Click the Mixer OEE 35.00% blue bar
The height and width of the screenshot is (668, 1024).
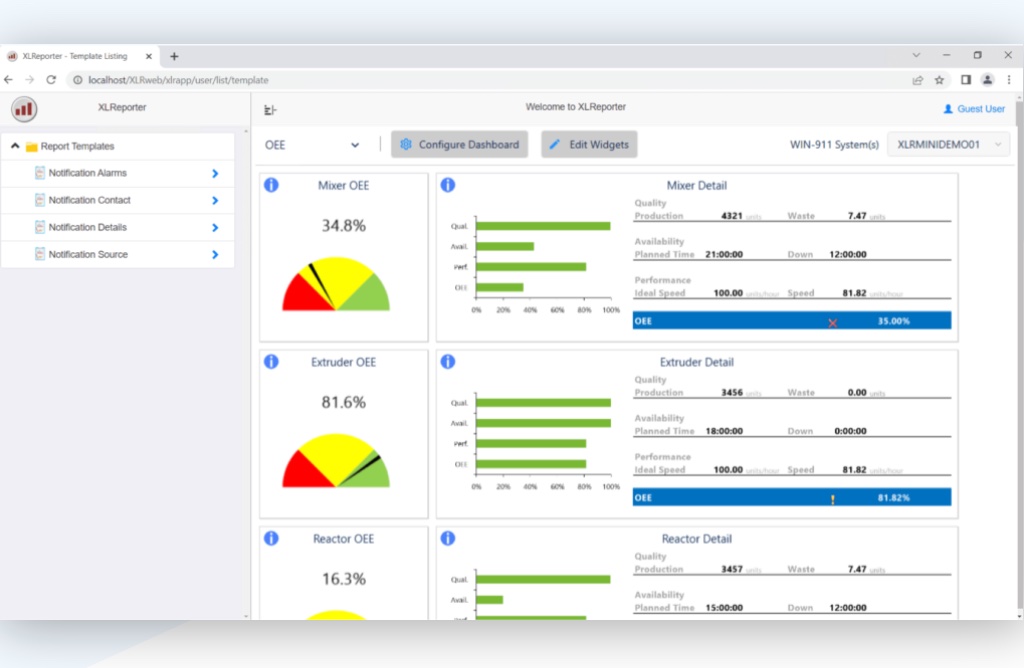coord(792,321)
